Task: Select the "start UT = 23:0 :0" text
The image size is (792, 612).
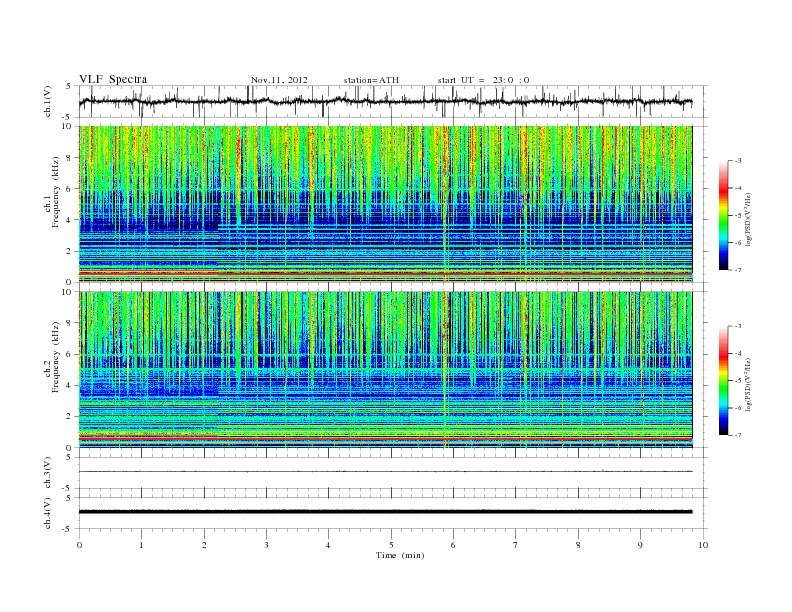Action: [x=483, y=80]
